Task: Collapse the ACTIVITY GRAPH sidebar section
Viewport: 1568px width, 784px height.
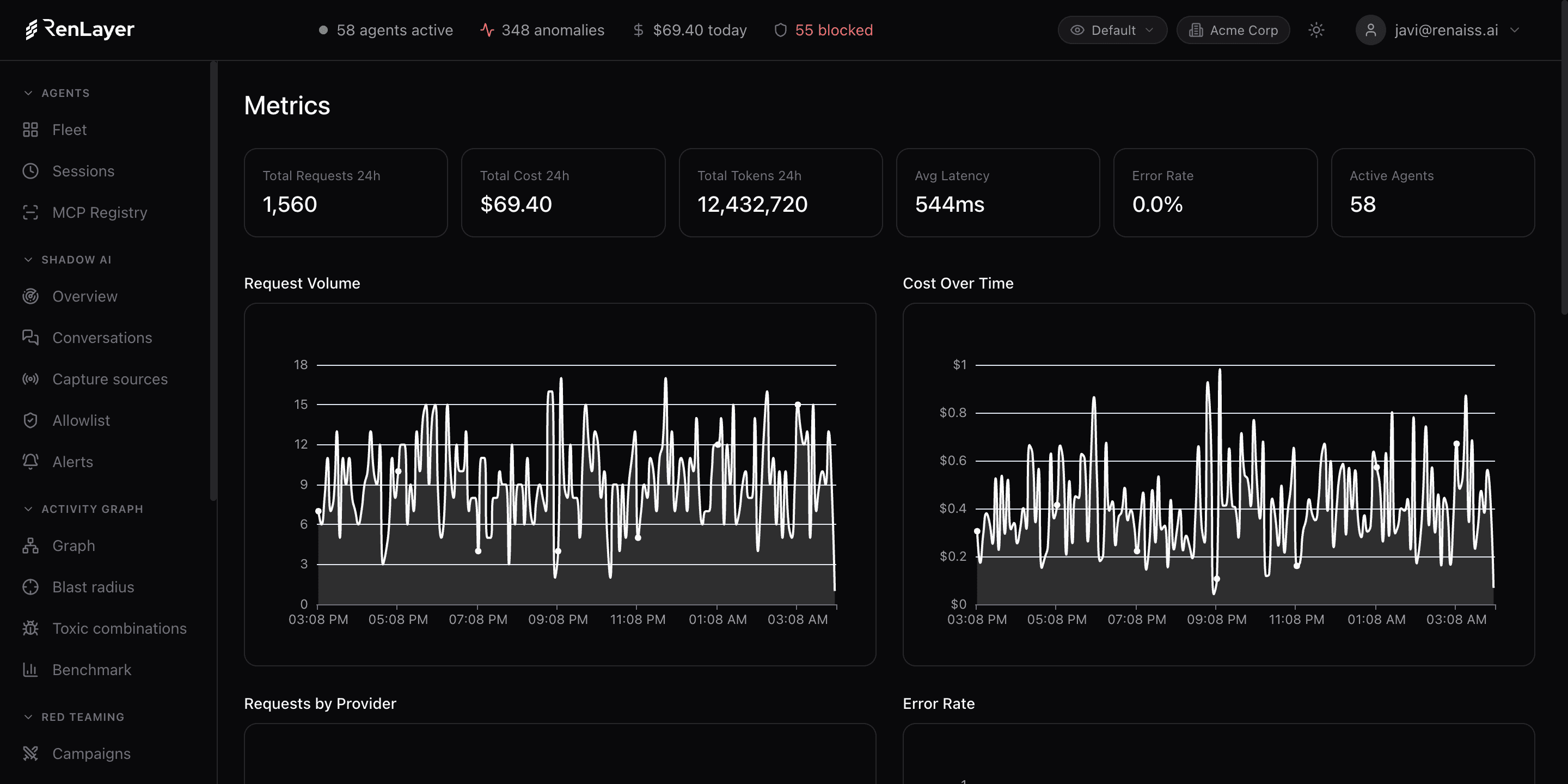Action: (83, 509)
